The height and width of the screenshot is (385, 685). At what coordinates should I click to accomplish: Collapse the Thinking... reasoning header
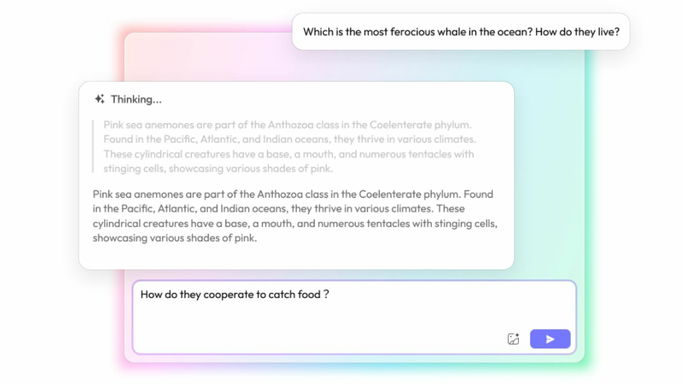[128, 99]
